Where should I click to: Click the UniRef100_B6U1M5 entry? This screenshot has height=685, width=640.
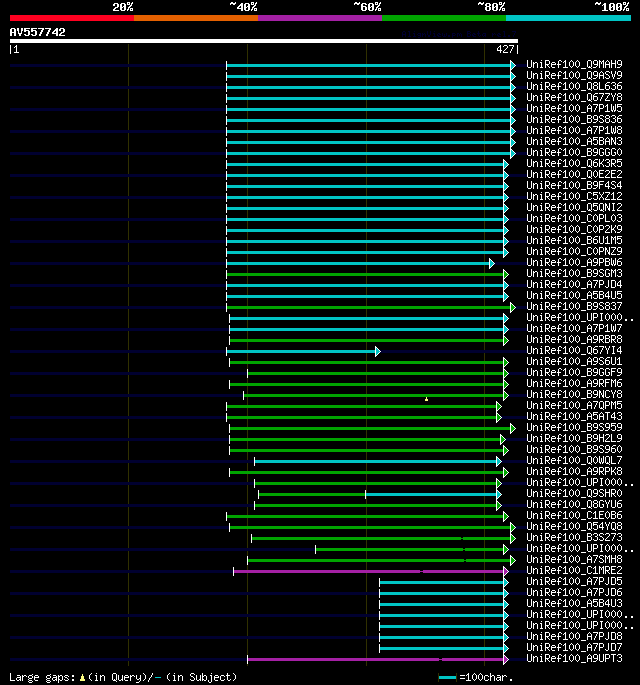coord(574,240)
